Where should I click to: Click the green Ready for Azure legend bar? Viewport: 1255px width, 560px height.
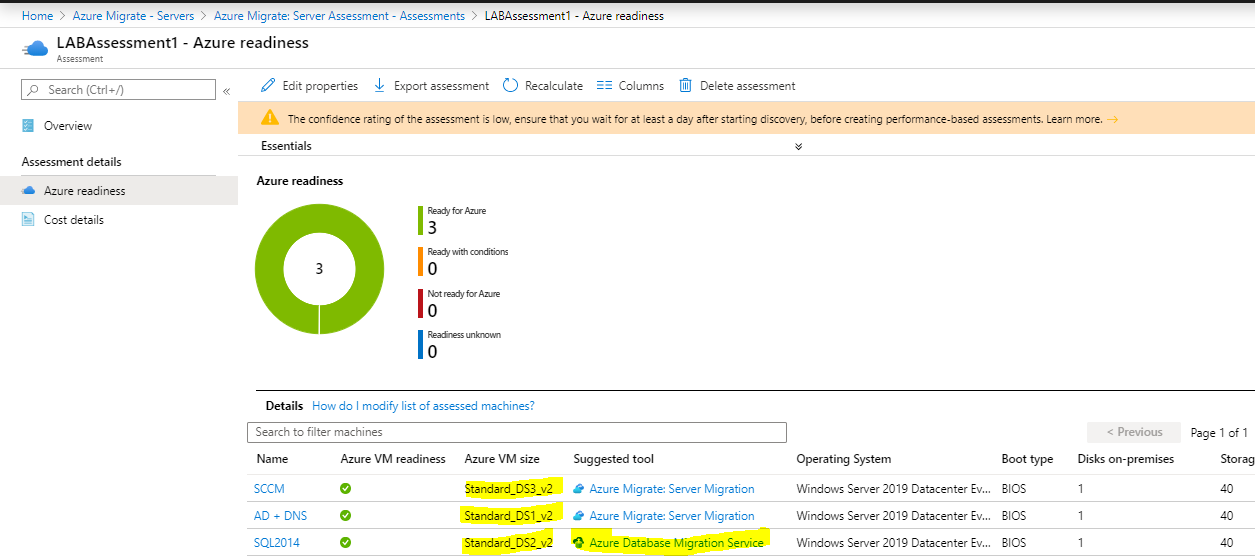421,221
